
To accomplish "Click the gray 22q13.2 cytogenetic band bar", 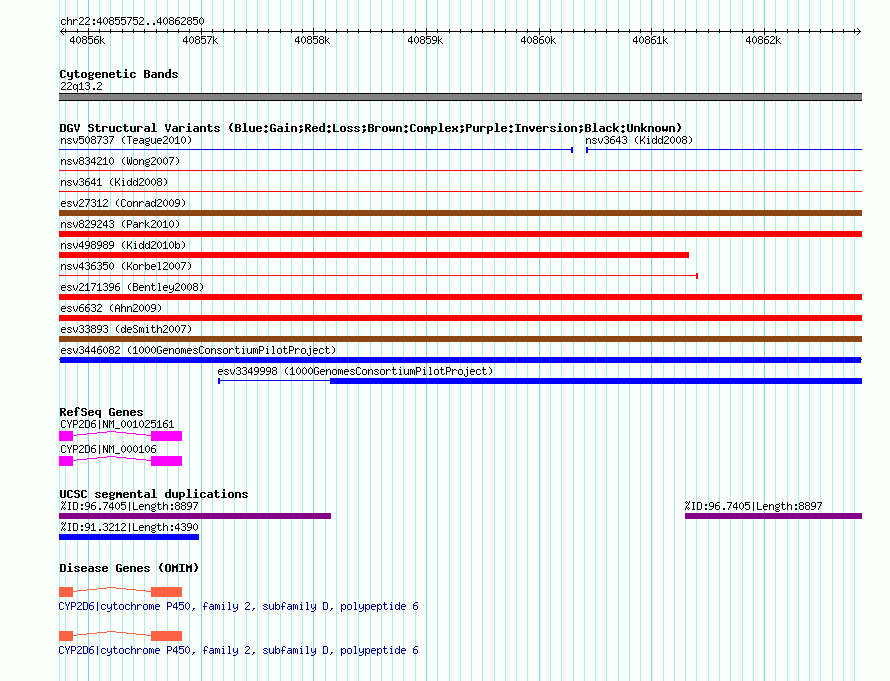I will [460, 97].
